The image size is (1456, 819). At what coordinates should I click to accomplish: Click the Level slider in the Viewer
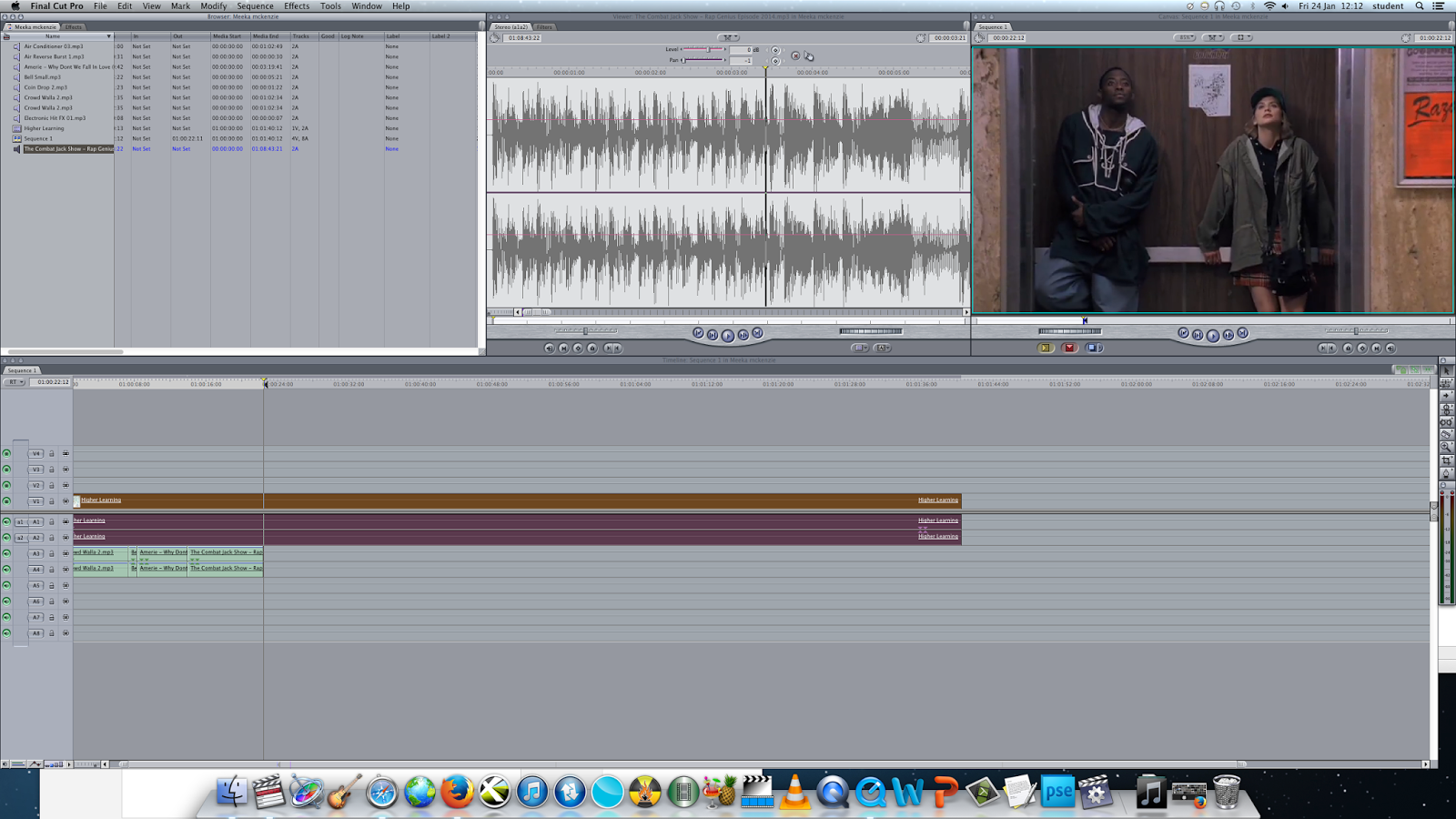coord(703,49)
